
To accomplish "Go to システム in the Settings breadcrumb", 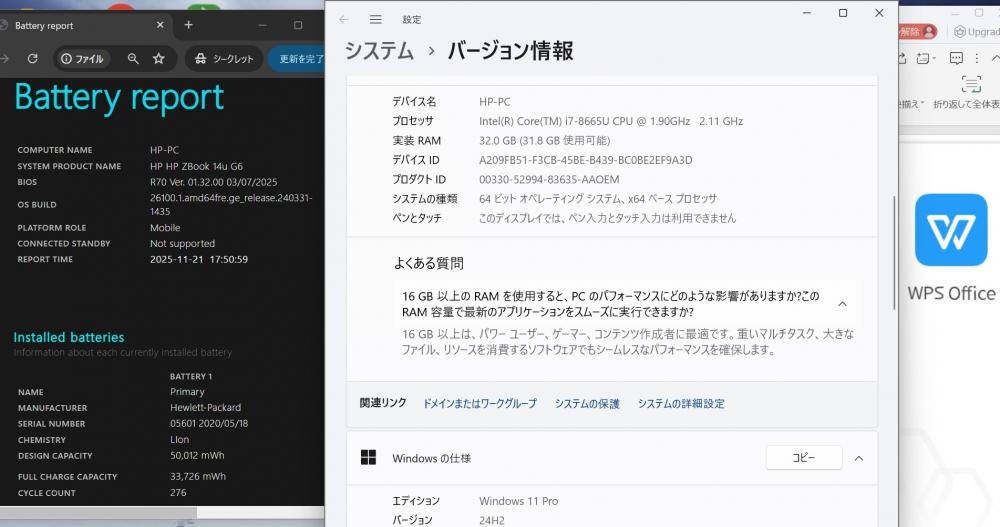I will [379, 50].
